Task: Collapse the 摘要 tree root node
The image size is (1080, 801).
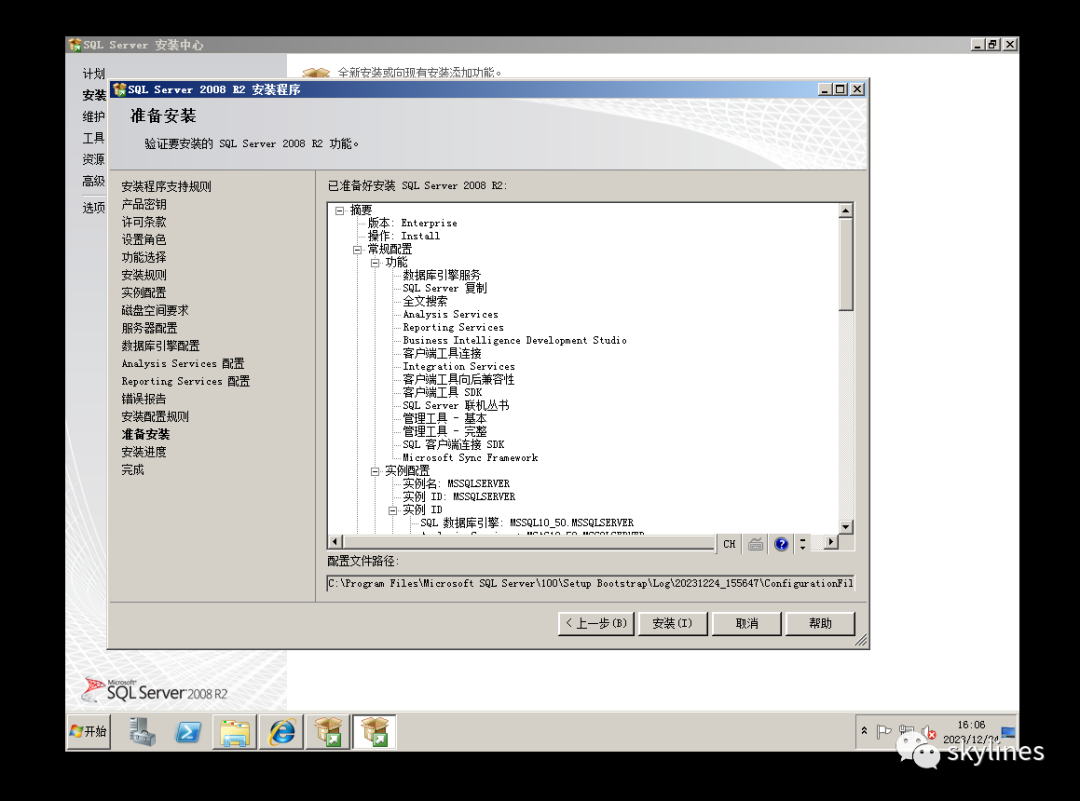Action: [340, 210]
